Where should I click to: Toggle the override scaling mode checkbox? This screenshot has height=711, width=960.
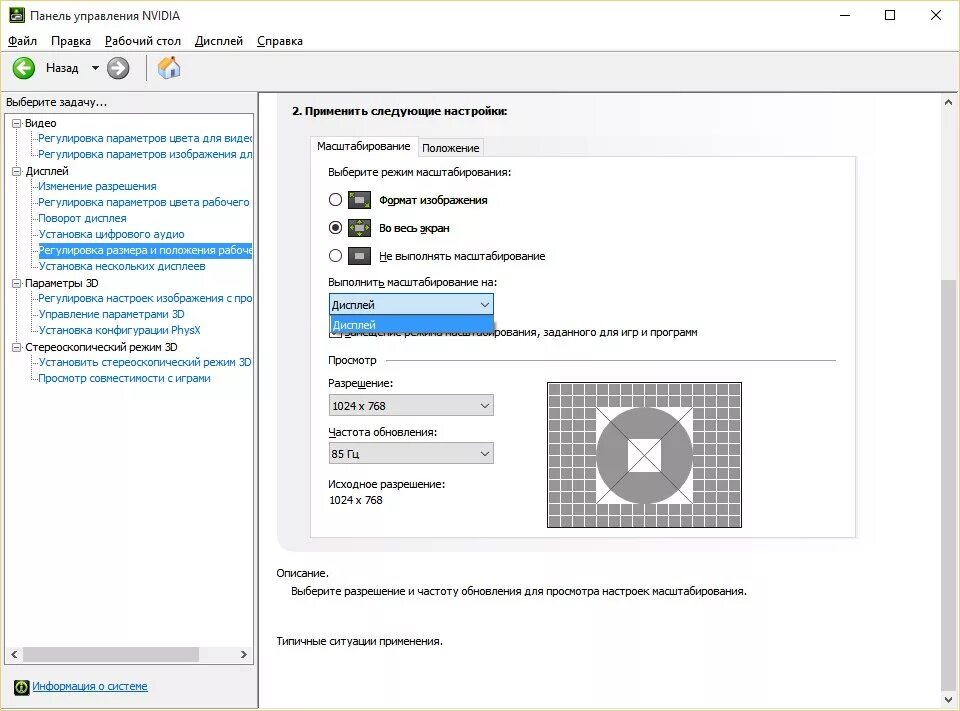click(335, 333)
